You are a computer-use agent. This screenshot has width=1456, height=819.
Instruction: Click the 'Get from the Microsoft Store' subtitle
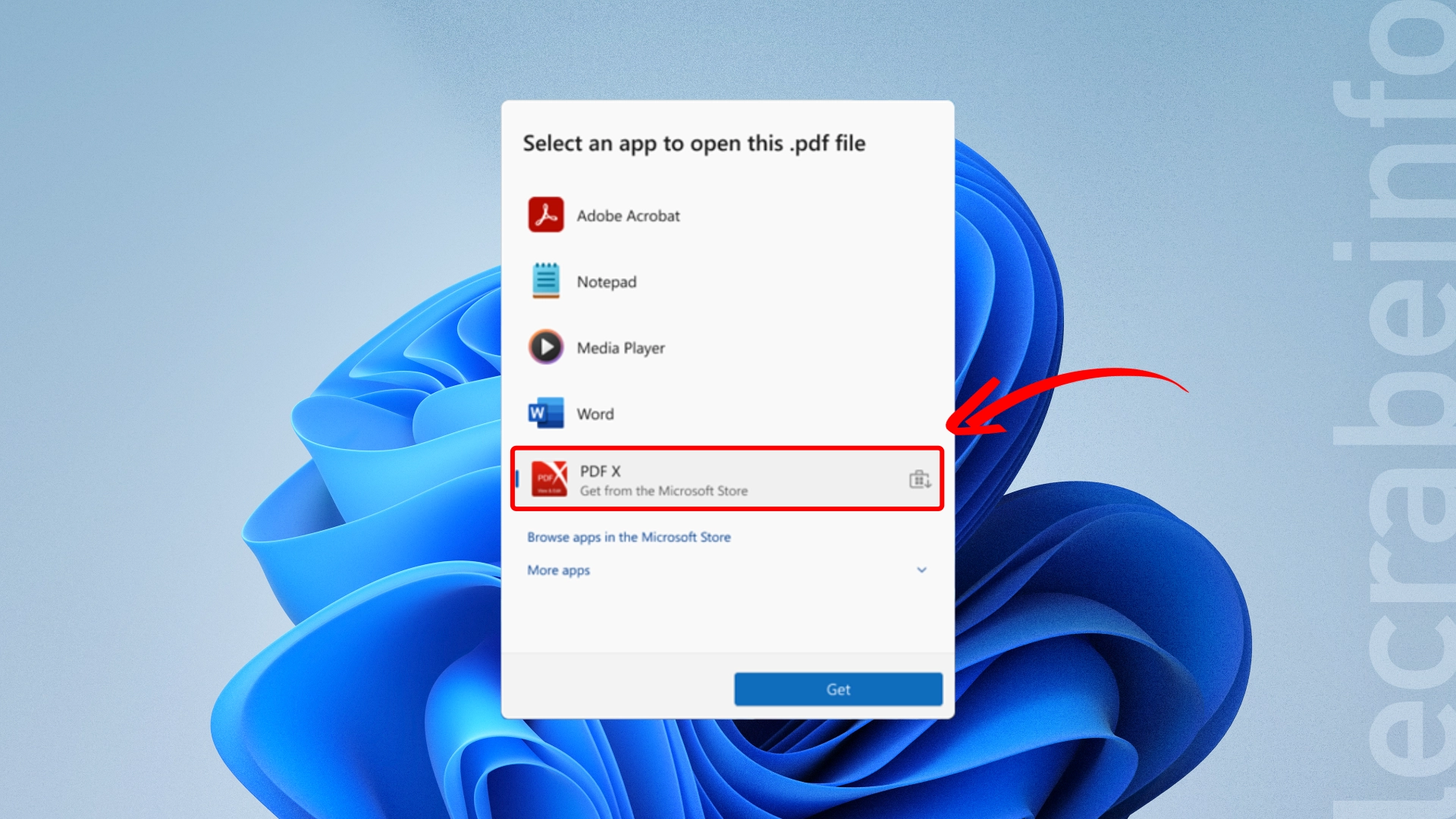(x=664, y=491)
